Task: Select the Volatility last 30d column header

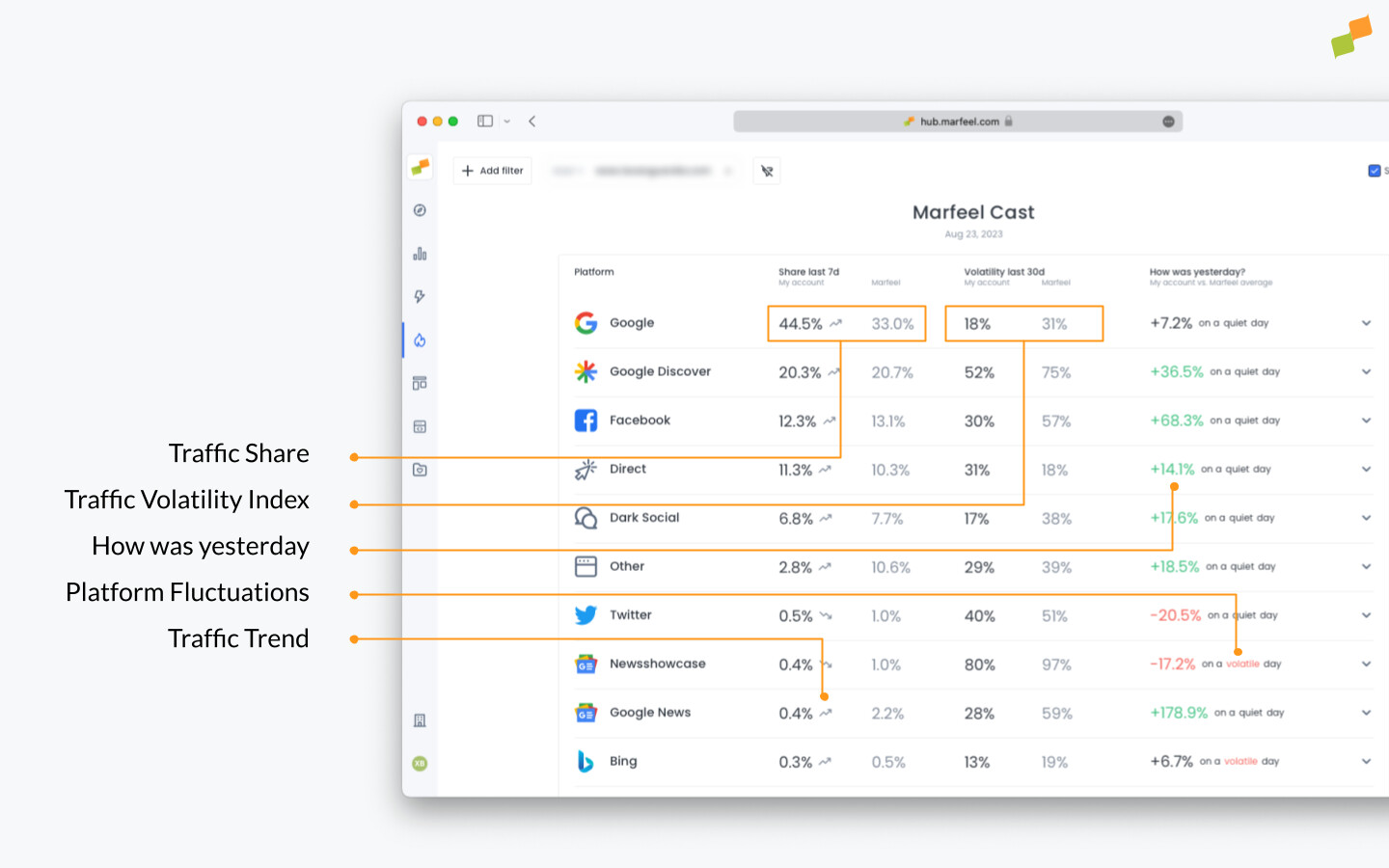Action: point(1003,272)
